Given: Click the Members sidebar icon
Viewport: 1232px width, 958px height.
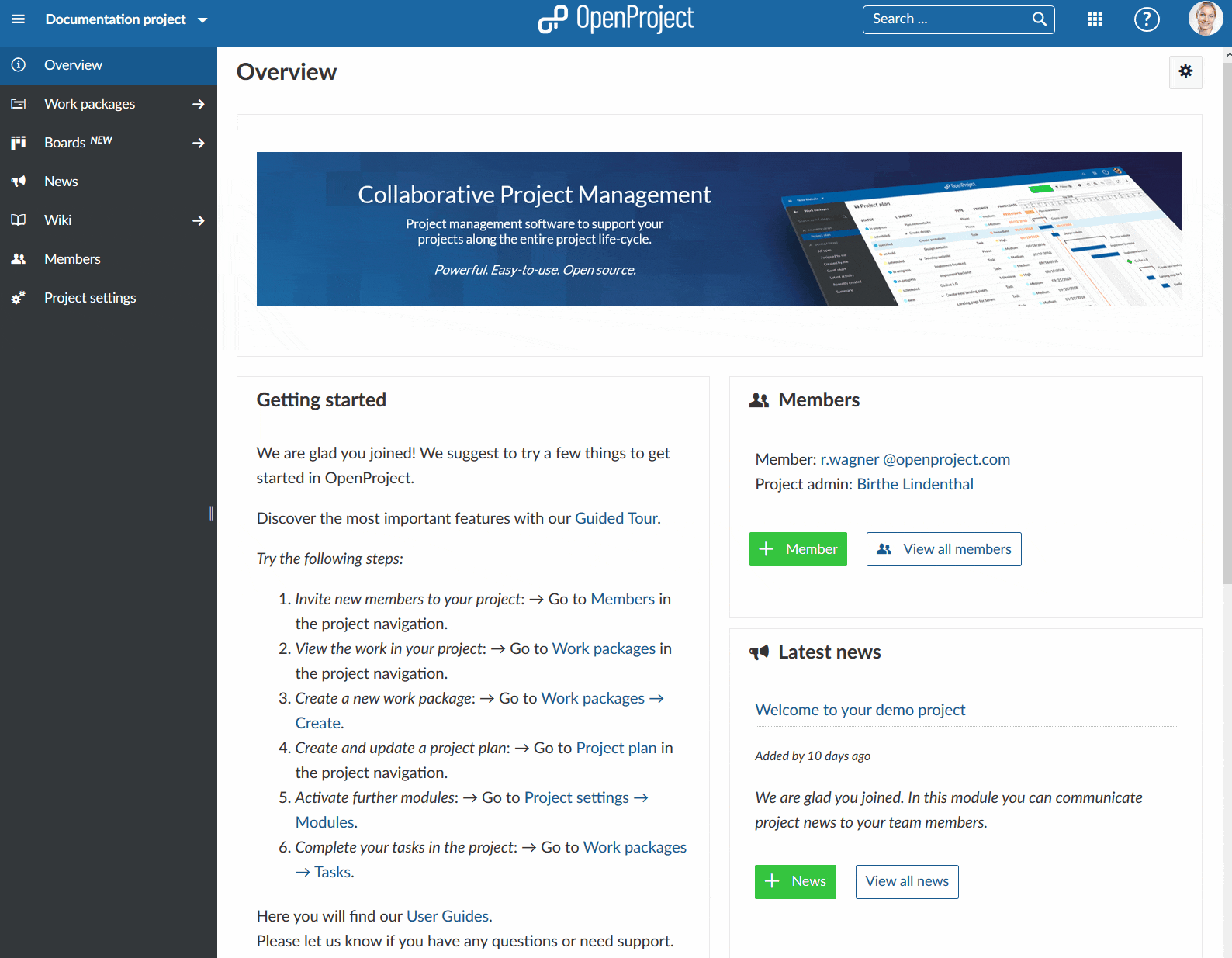Looking at the screenshot, I should point(19,259).
